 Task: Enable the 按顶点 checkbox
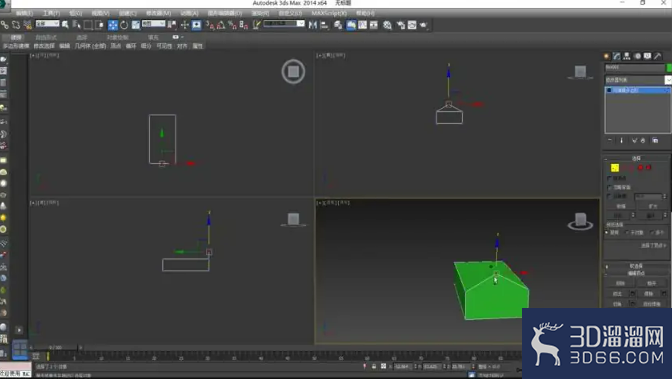[x=609, y=178]
